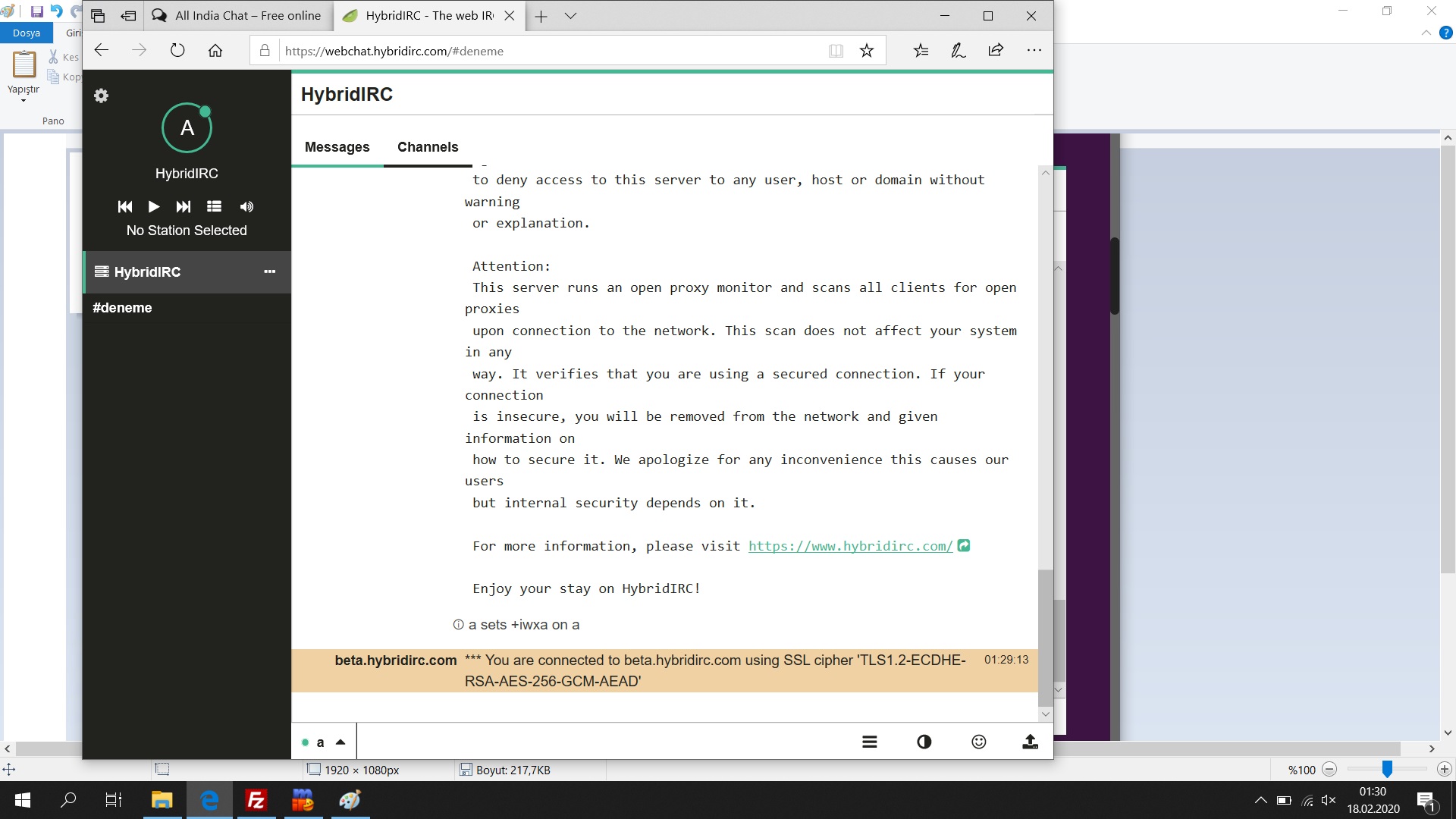Show tab previews dropdown chevron
The height and width of the screenshot is (819, 1456).
click(571, 16)
